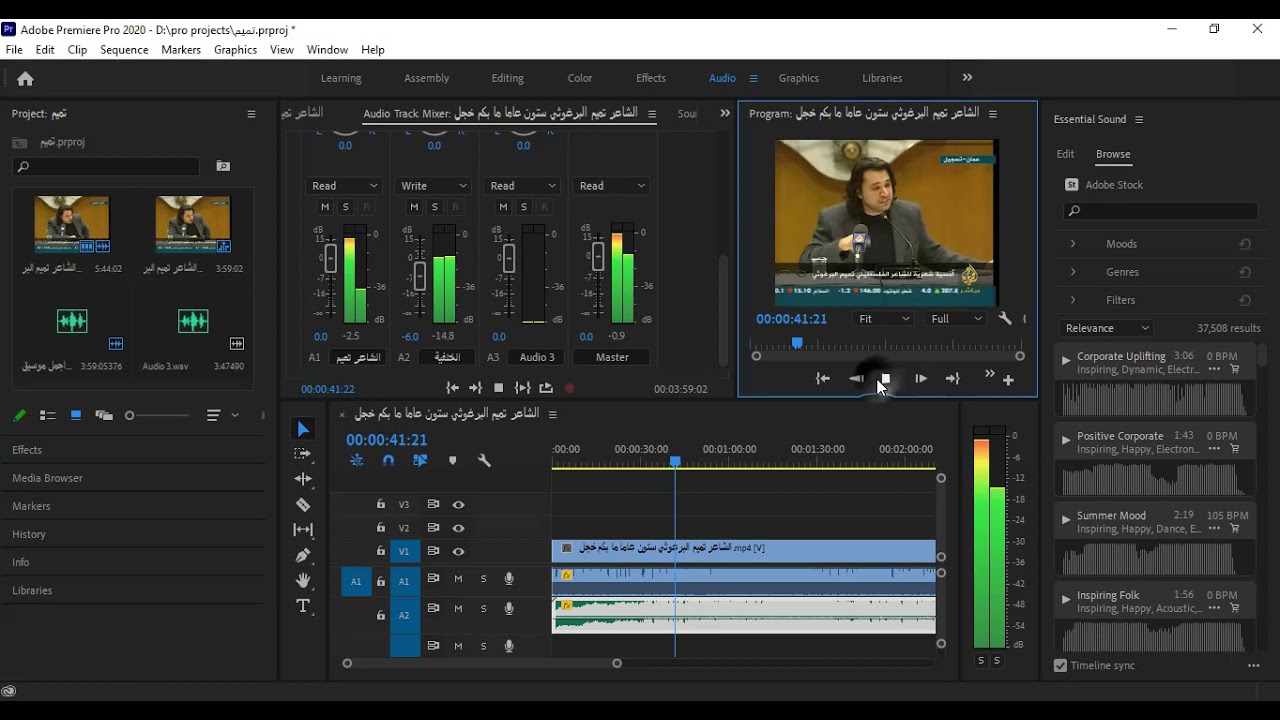Switch Project panel to Icon View

75,415
